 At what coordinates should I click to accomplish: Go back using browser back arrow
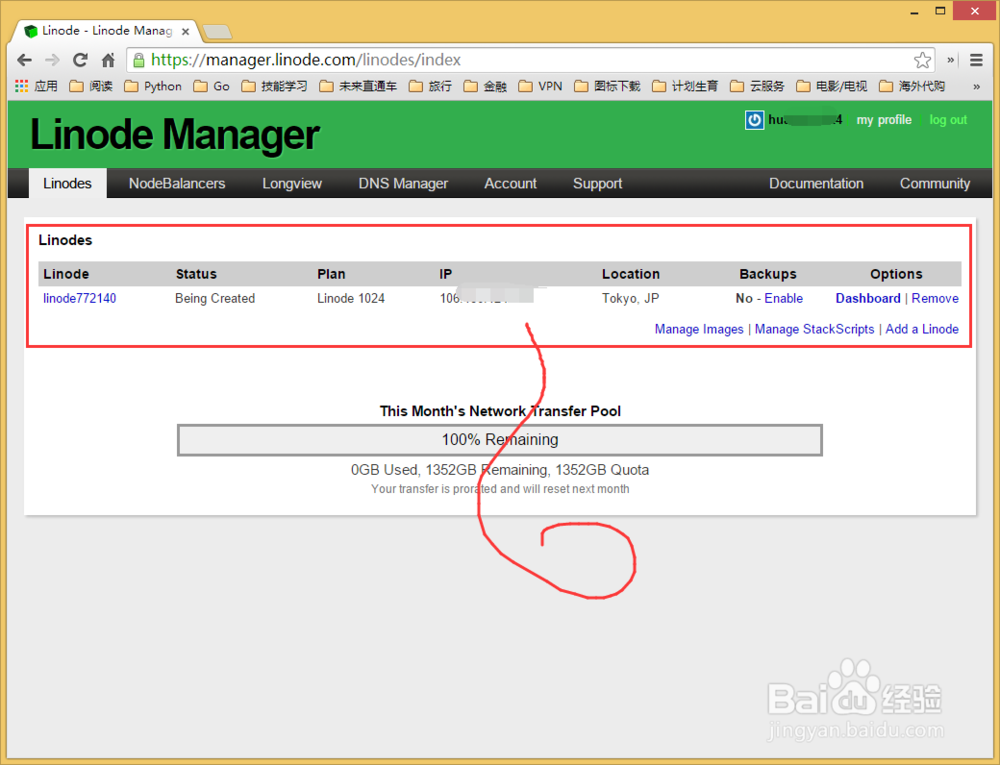tap(24, 60)
